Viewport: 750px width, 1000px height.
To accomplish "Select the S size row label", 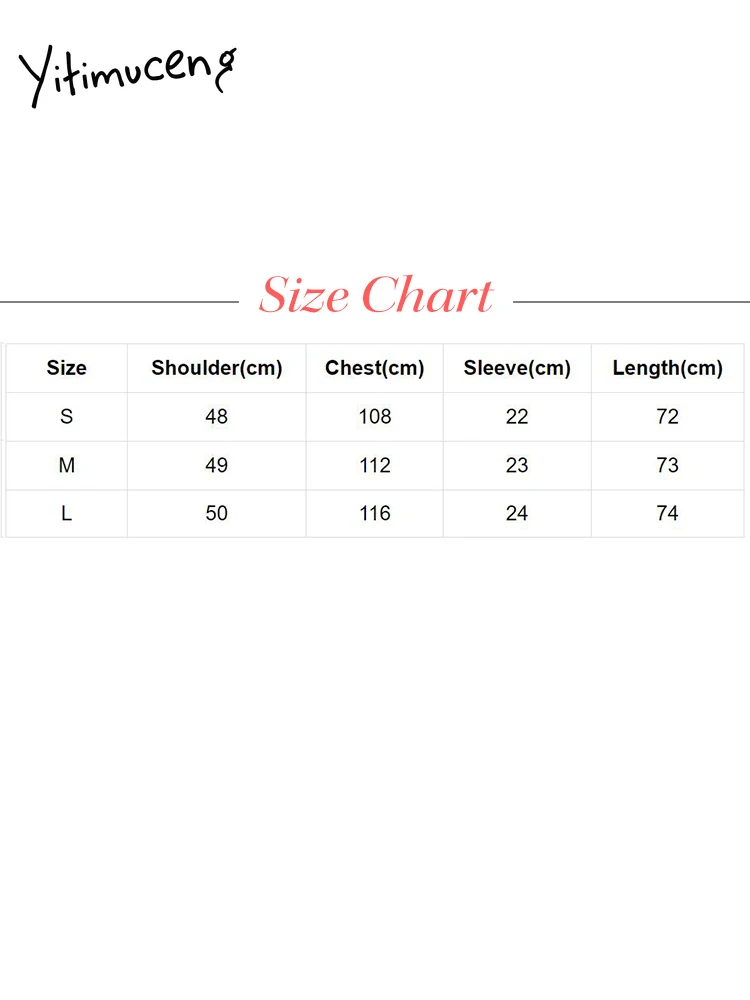I will click(x=67, y=416).
